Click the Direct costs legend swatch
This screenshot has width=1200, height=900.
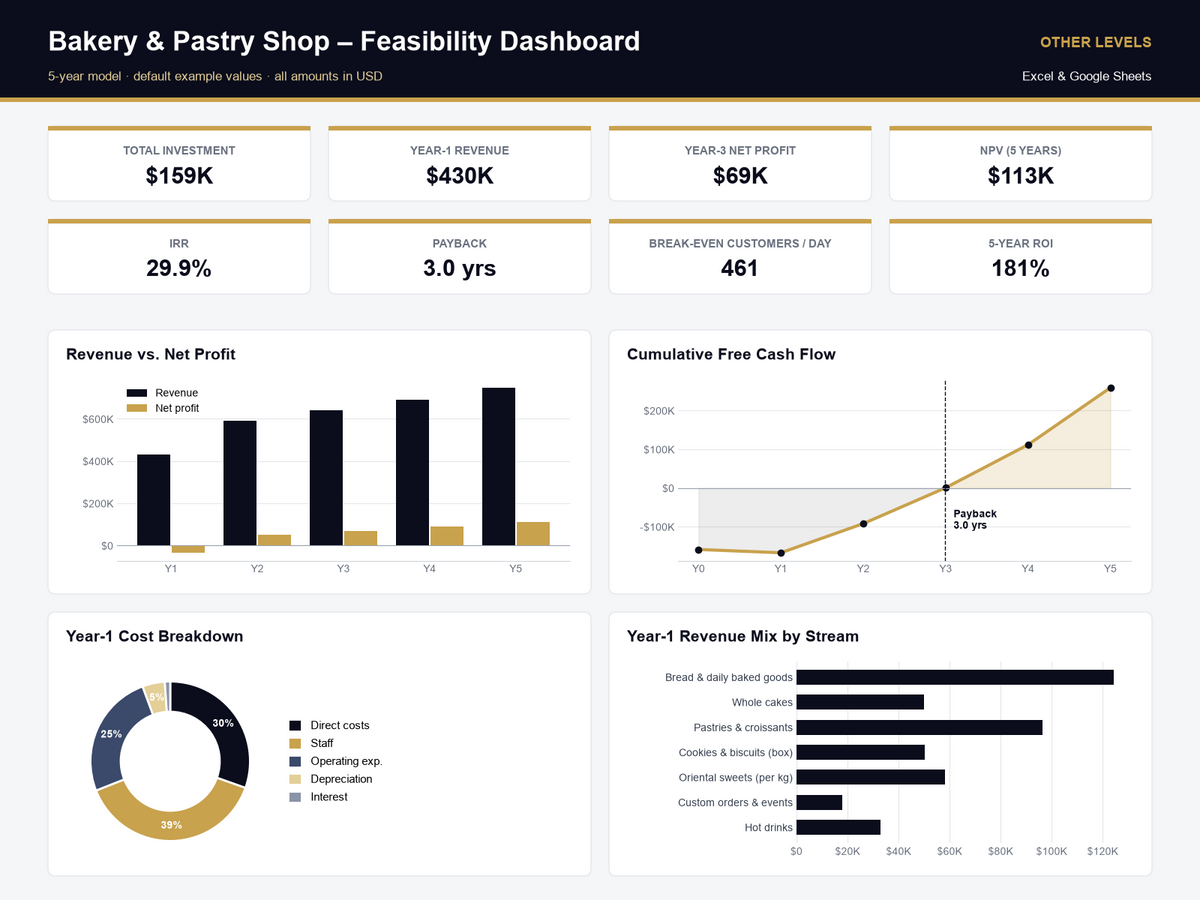[295, 725]
